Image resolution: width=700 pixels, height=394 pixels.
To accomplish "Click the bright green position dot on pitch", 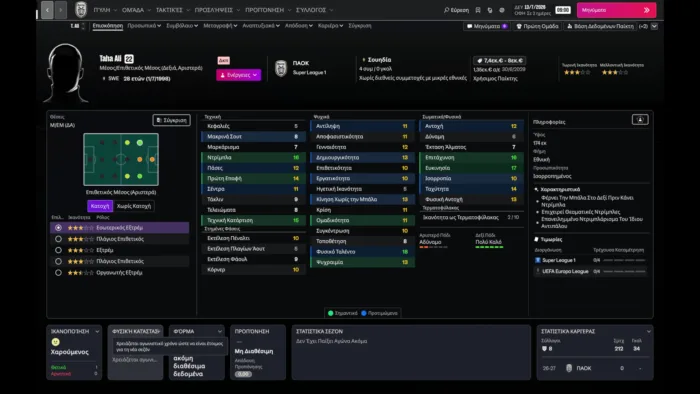I will click(x=140, y=143).
